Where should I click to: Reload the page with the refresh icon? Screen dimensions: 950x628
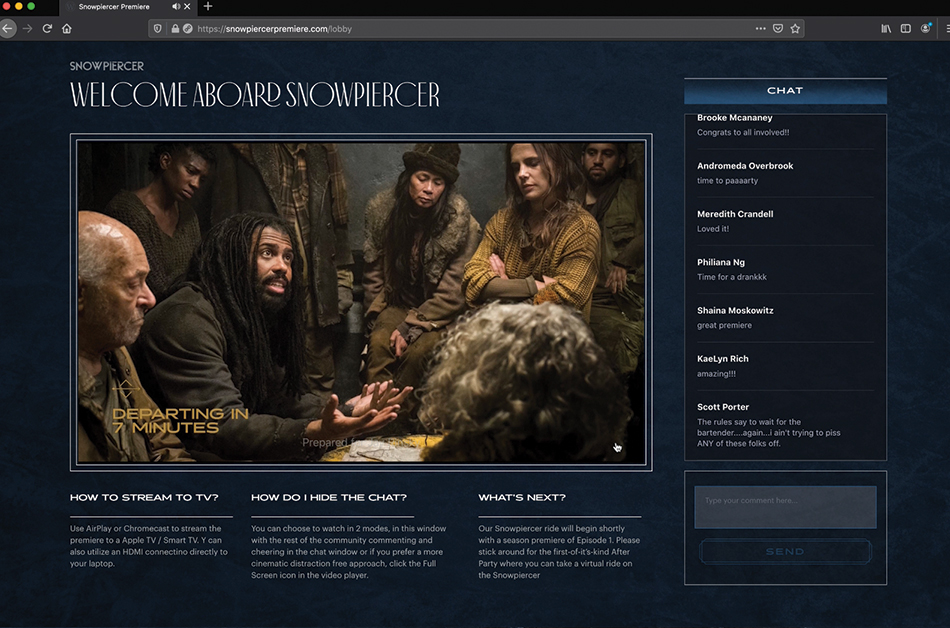pos(47,28)
